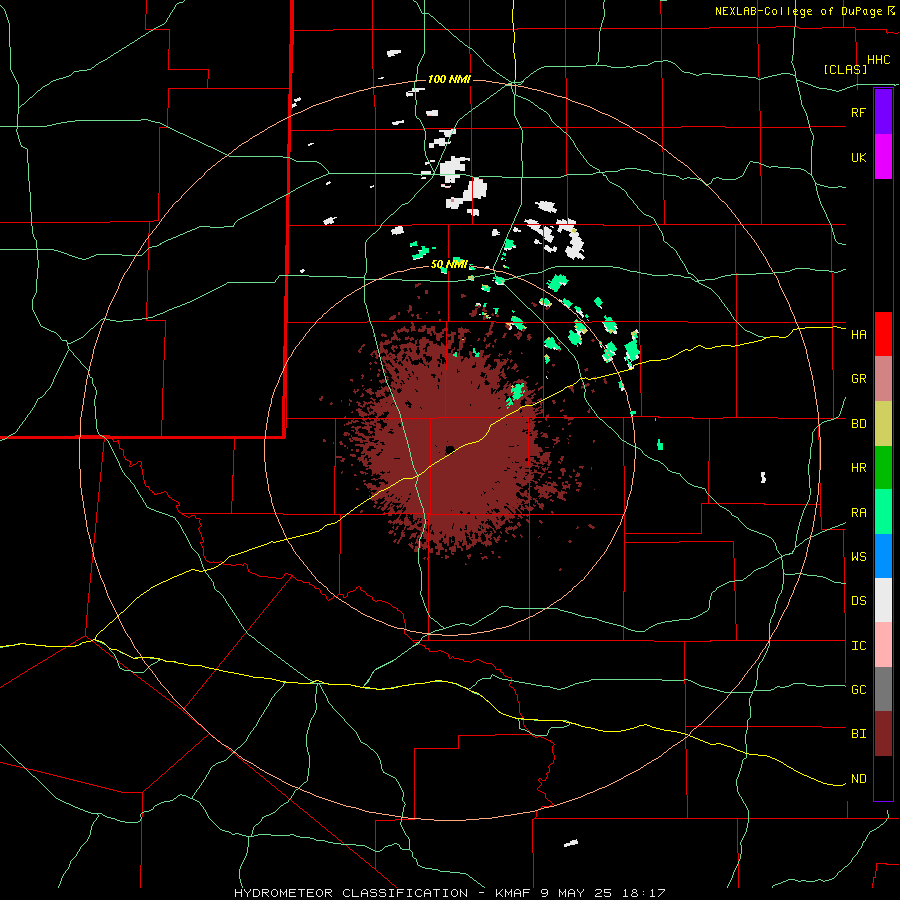
Task: Click the RF purple legend swatch
Action: pyautogui.click(x=883, y=112)
